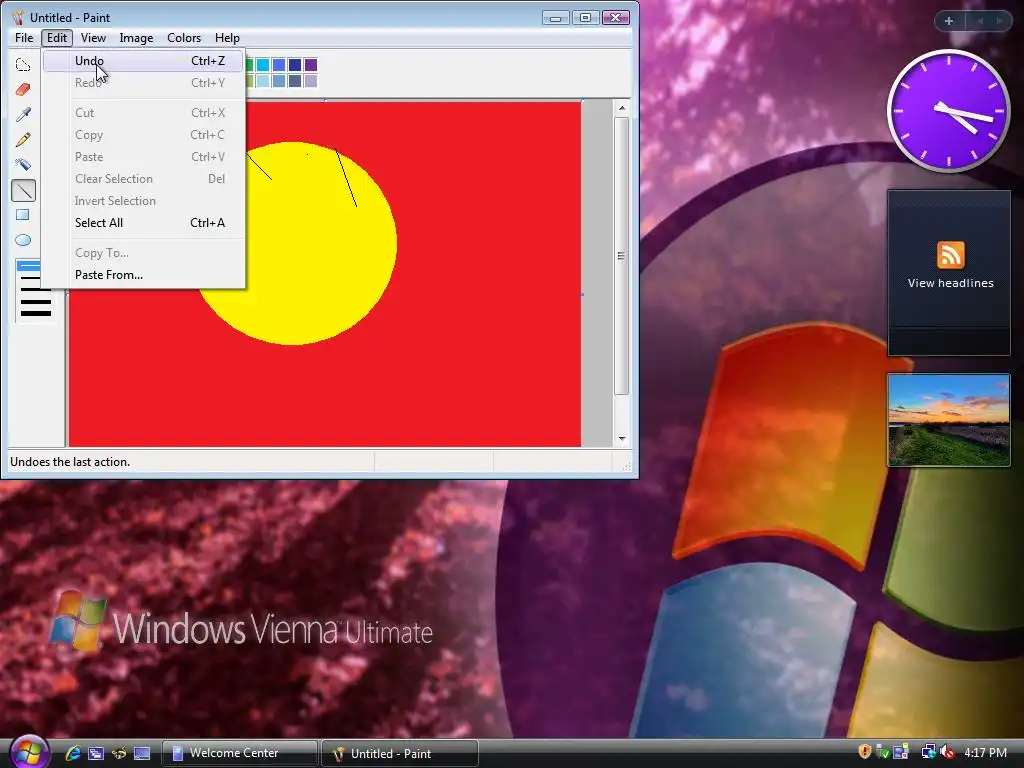The image size is (1024, 768).
Task: Minimize the Paint window
Action: pyautogui.click(x=556, y=18)
